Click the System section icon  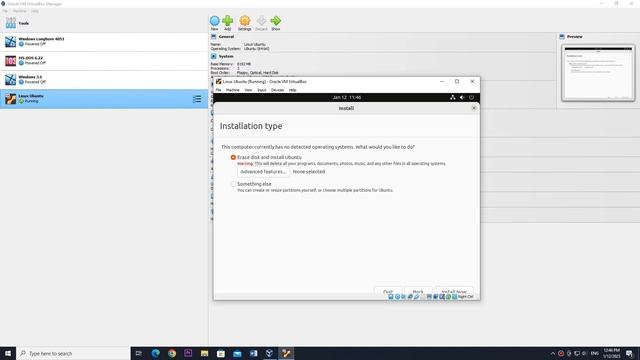(x=213, y=56)
